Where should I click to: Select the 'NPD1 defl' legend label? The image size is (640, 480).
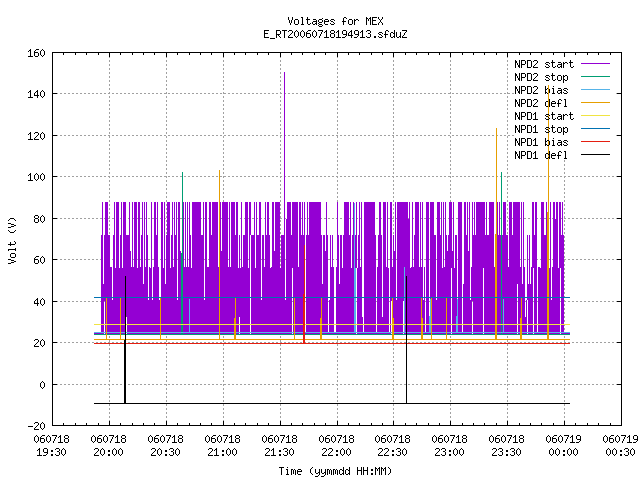(541, 156)
